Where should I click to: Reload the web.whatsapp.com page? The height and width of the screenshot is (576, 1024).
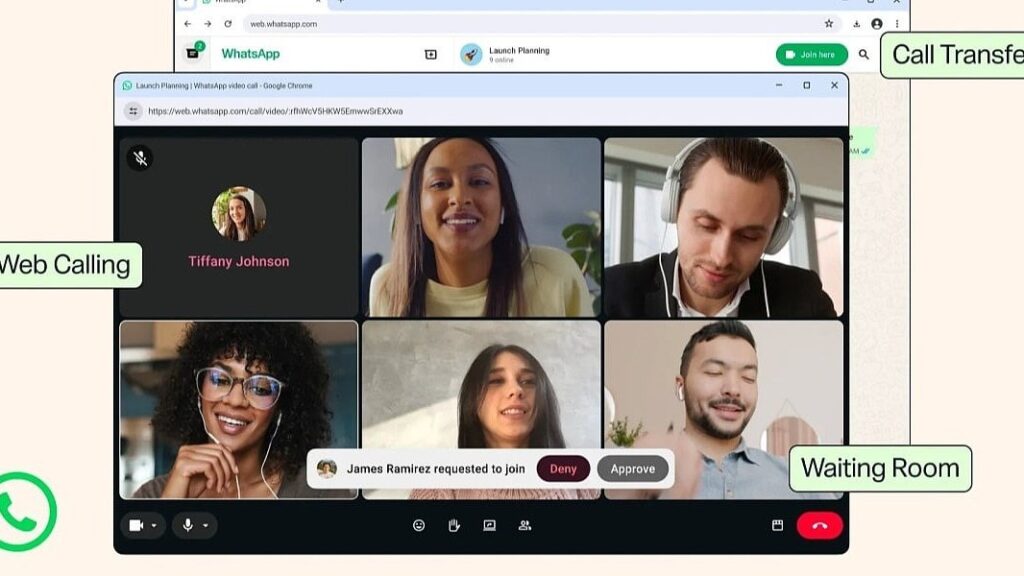tap(228, 24)
